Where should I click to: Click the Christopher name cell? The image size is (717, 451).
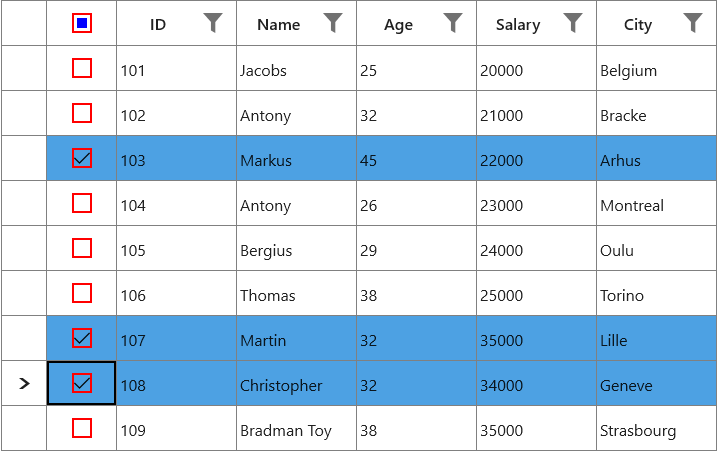(x=281, y=386)
